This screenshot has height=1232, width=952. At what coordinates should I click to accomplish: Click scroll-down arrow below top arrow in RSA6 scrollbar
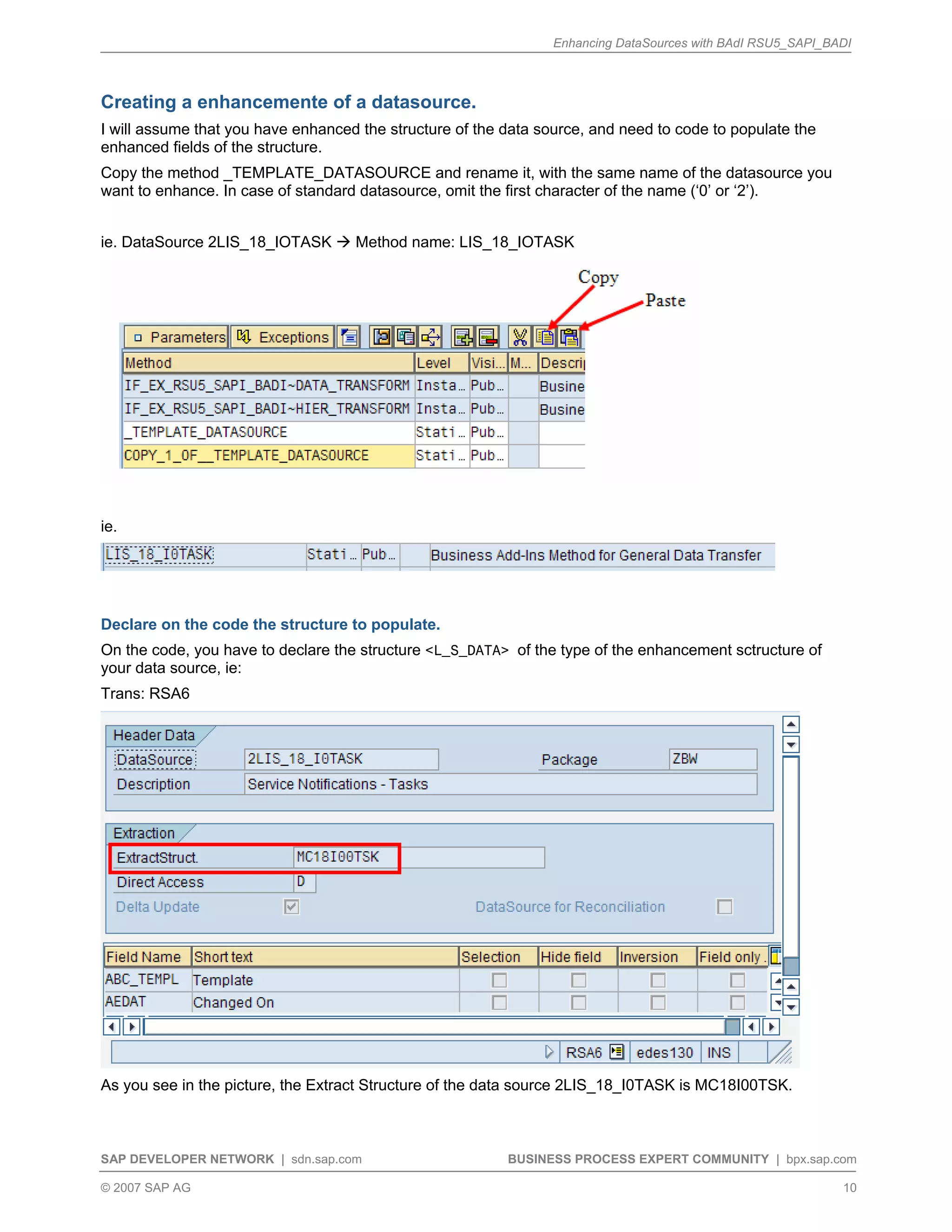[x=791, y=745]
